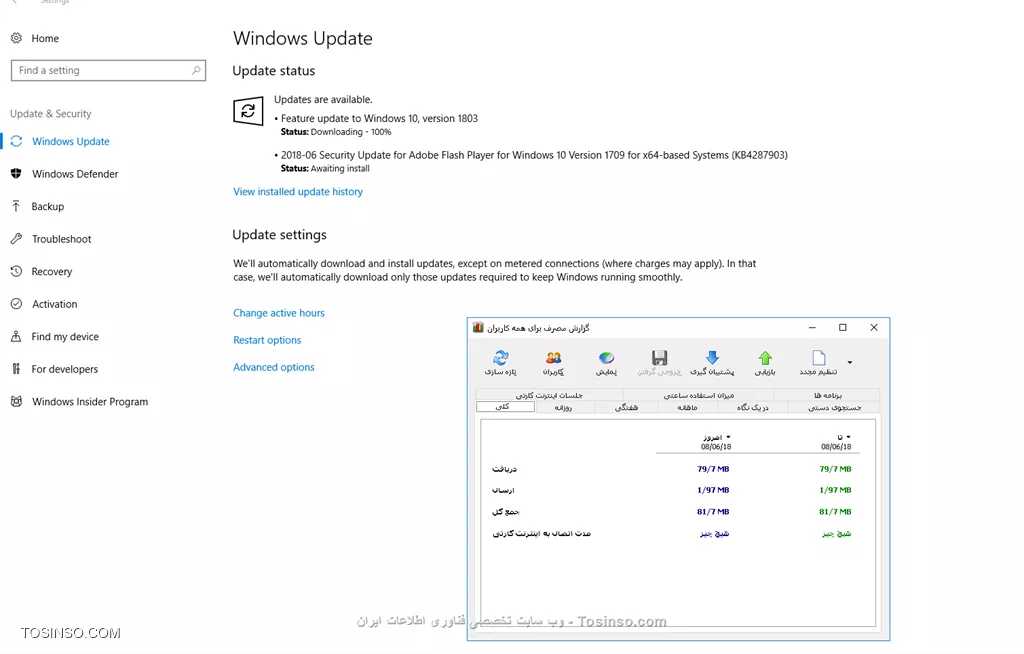Screen dimensions: 1024x654
Task: Maximize the usage report window
Action: tap(842, 327)
